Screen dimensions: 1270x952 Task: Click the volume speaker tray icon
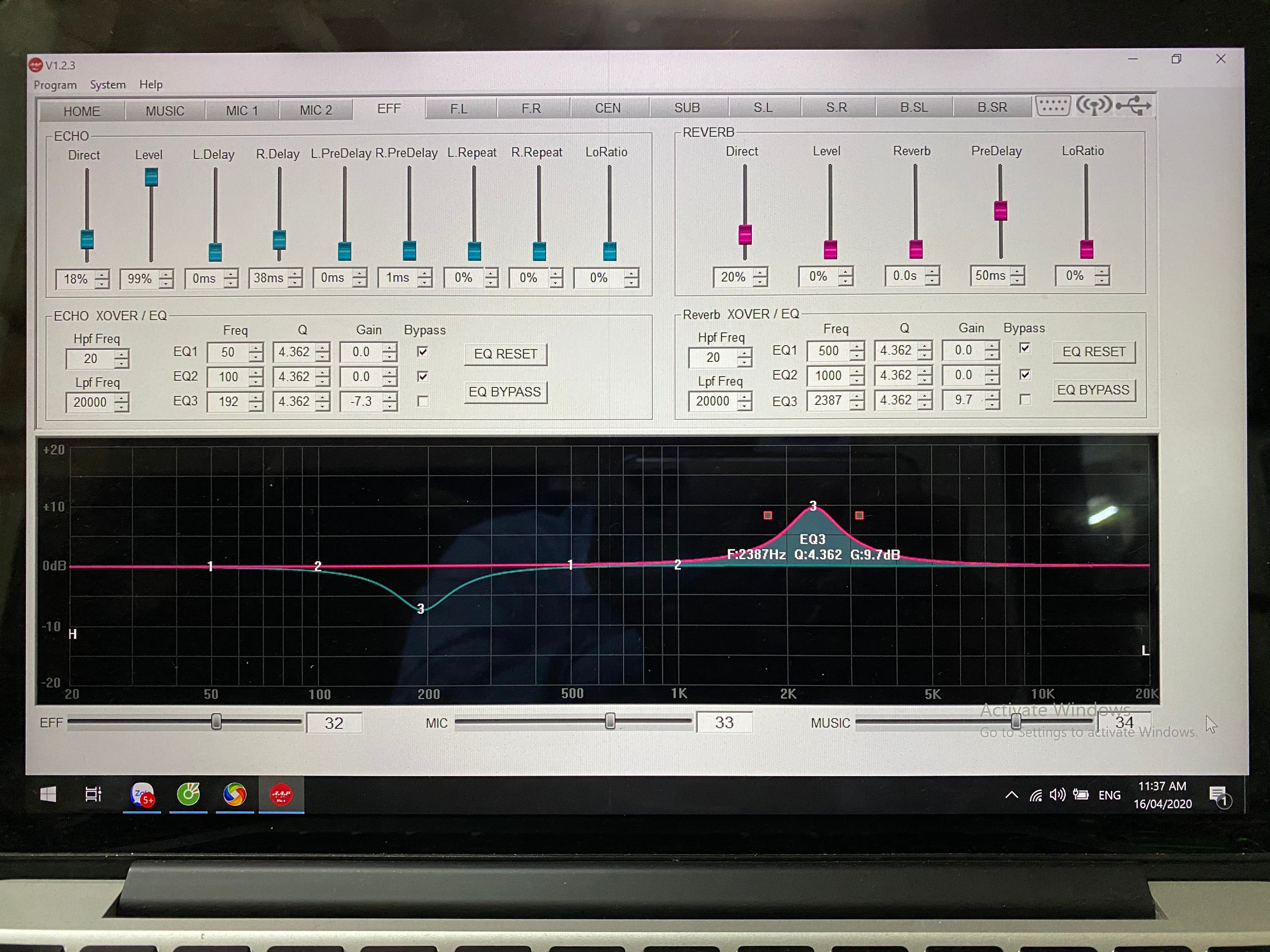[x=1056, y=795]
